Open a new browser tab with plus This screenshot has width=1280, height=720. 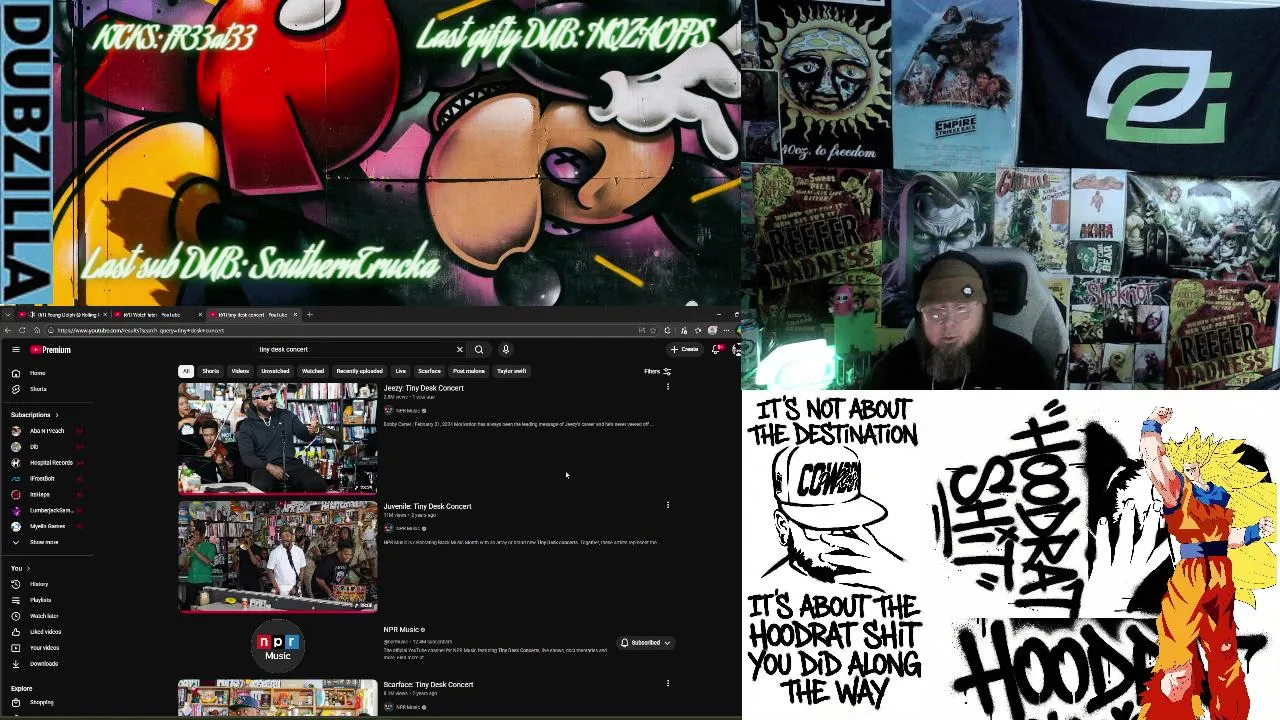pyautogui.click(x=309, y=315)
